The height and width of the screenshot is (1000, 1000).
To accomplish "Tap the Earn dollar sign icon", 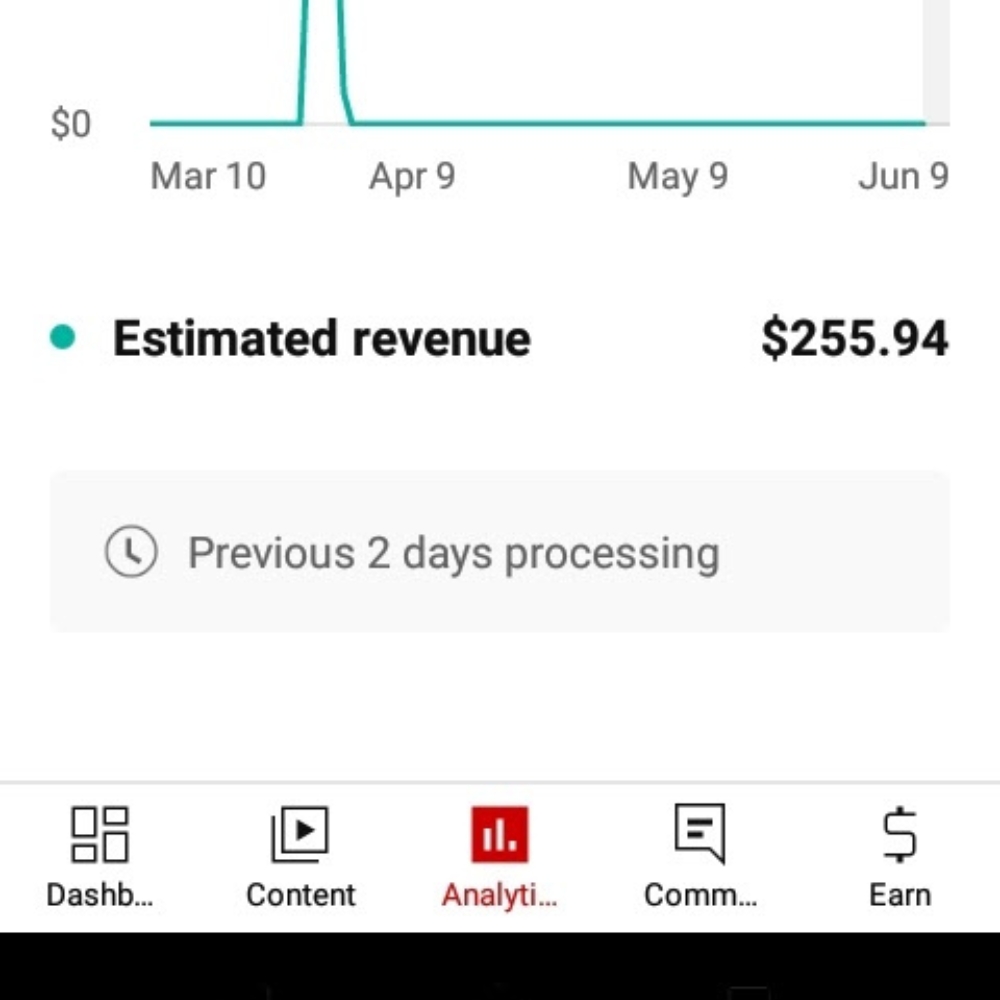I will pos(899,832).
